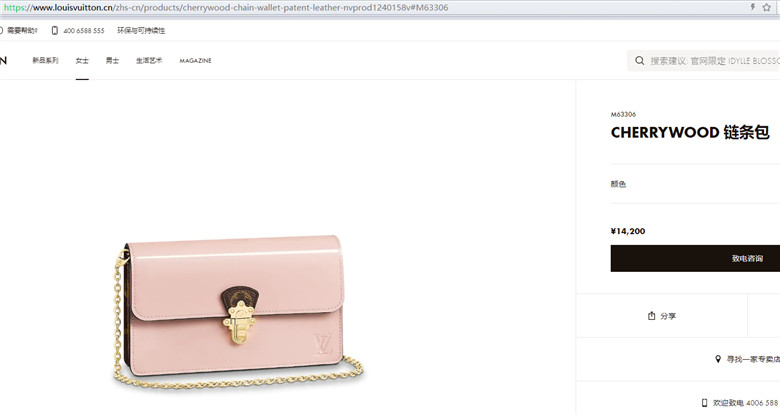Open the 寻找一家专卖店 link

pos(753,359)
